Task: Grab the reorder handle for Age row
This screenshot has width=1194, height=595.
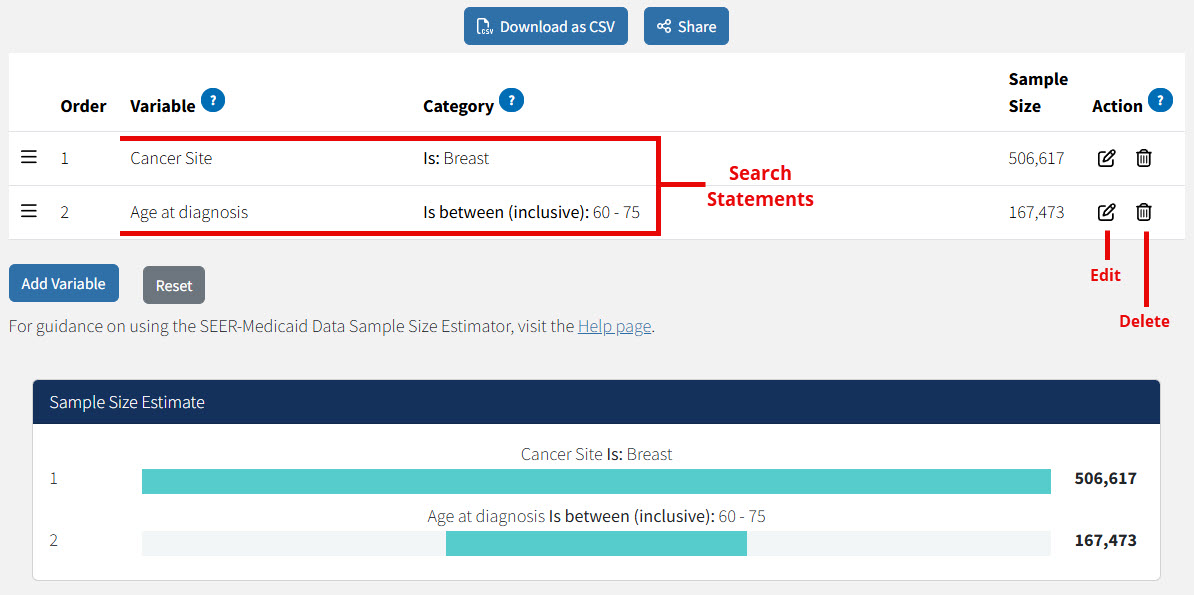Action: pyautogui.click(x=28, y=211)
